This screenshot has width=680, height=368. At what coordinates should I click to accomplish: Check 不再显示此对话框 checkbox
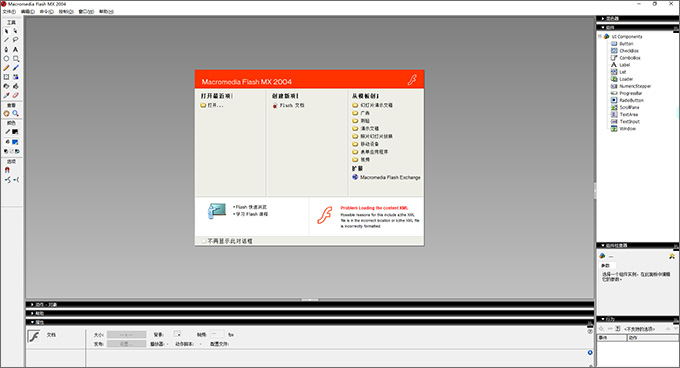(204, 241)
